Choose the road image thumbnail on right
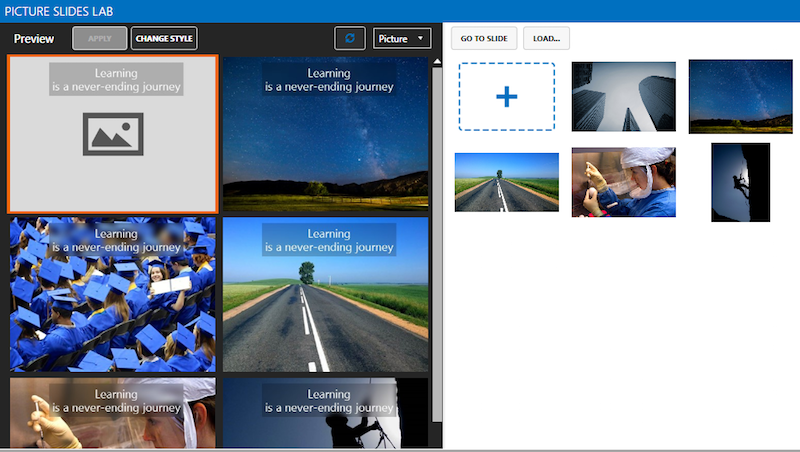This screenshot has height=452, width=800. [506, 182]
